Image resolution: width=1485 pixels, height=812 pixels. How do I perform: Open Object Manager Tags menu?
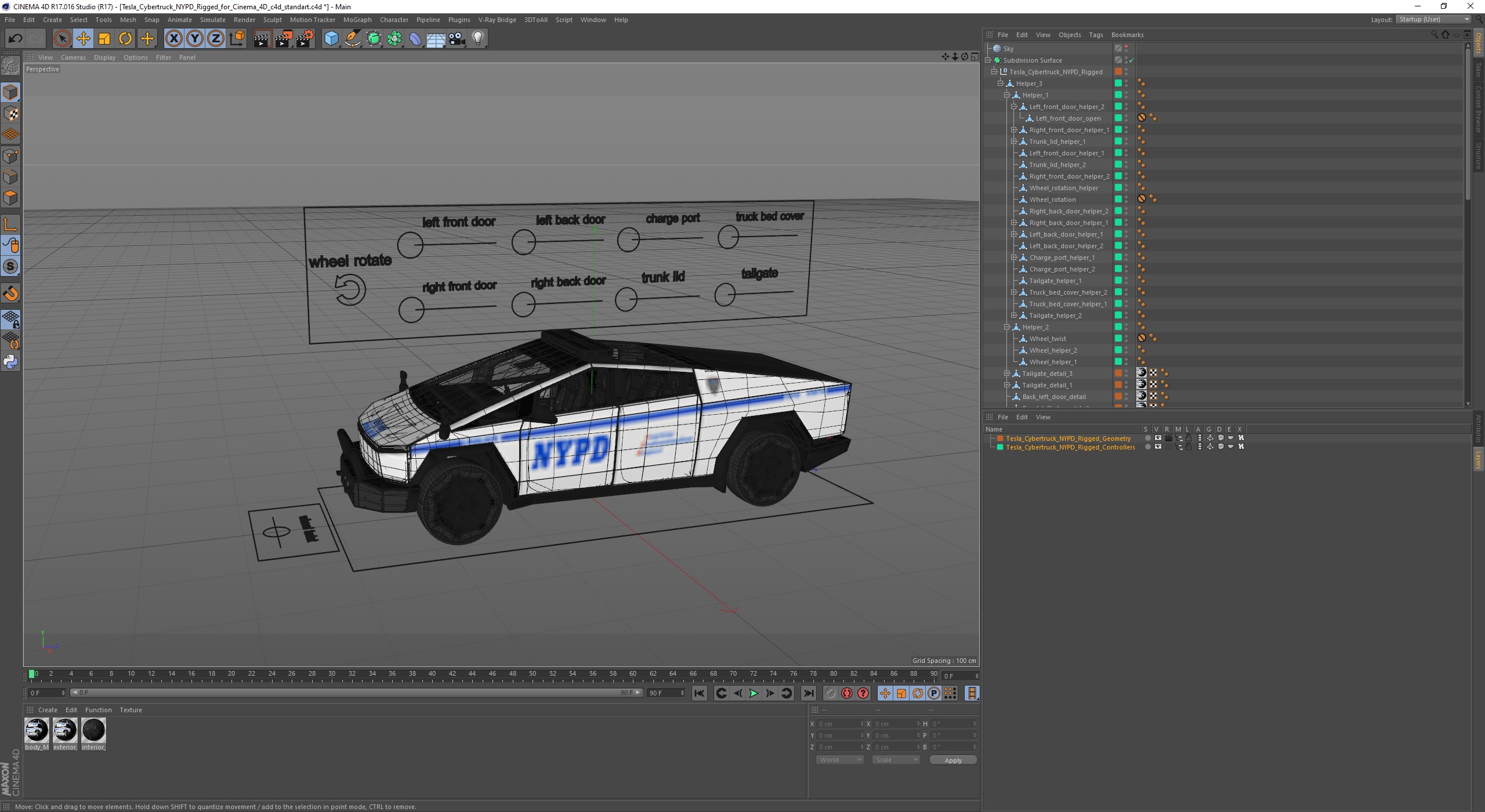click(x=1096, y=35)
